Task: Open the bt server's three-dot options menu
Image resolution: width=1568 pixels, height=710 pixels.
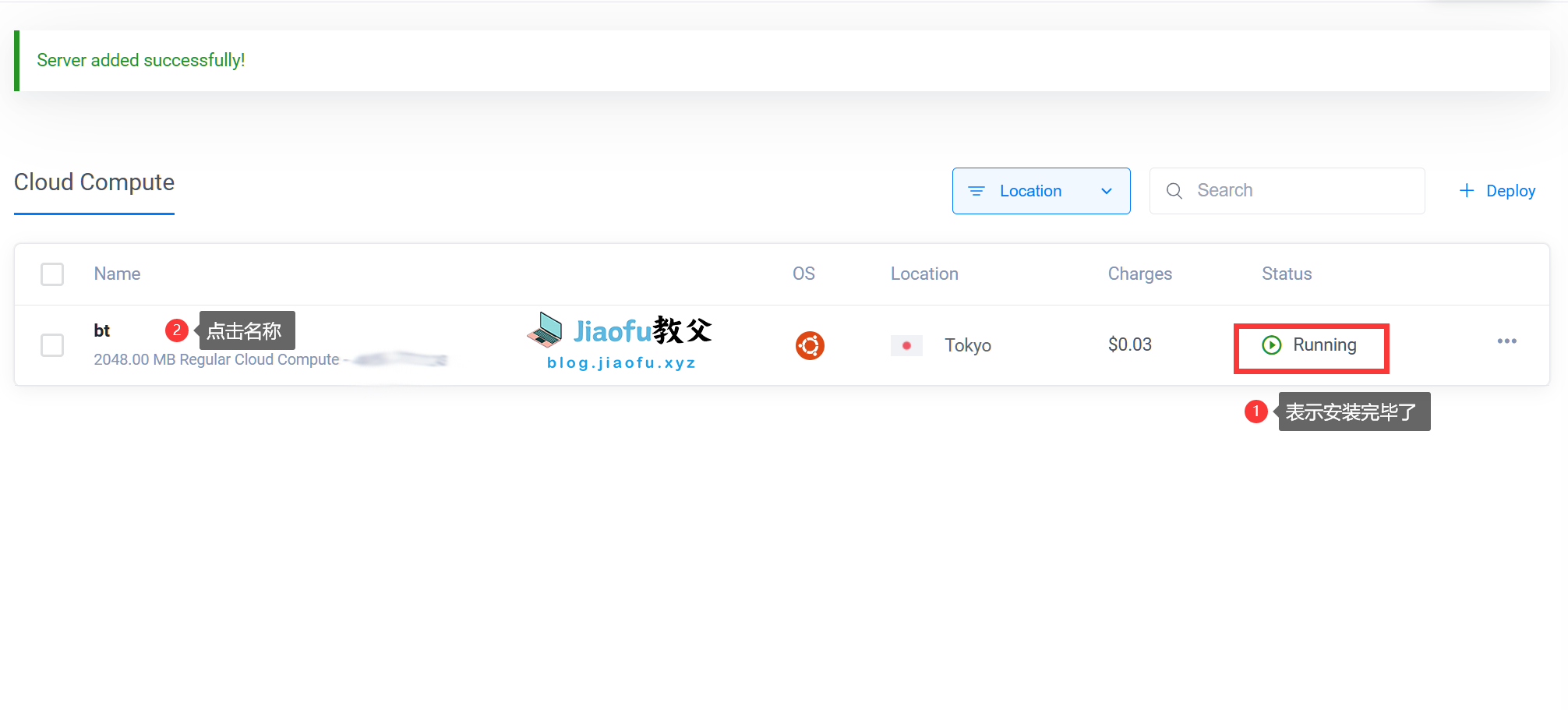Action: point(1506,341)
